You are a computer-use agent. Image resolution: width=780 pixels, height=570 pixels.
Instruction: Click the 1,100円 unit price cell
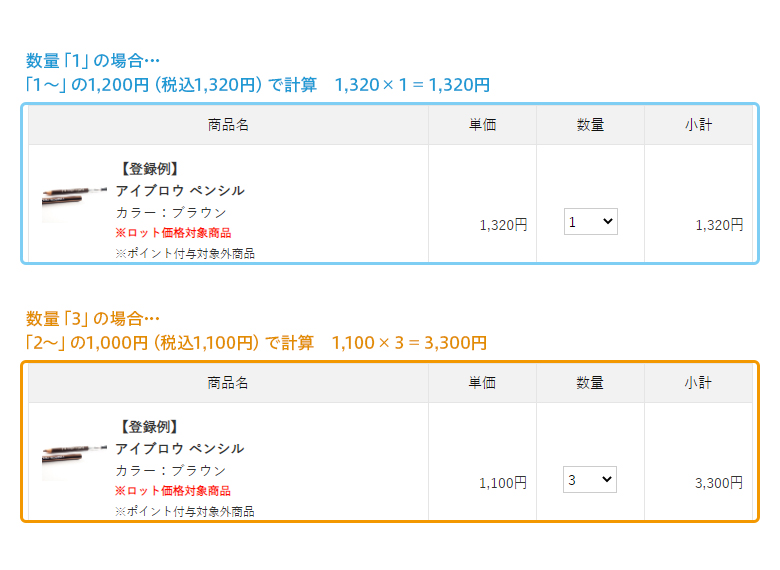(502, 483)
